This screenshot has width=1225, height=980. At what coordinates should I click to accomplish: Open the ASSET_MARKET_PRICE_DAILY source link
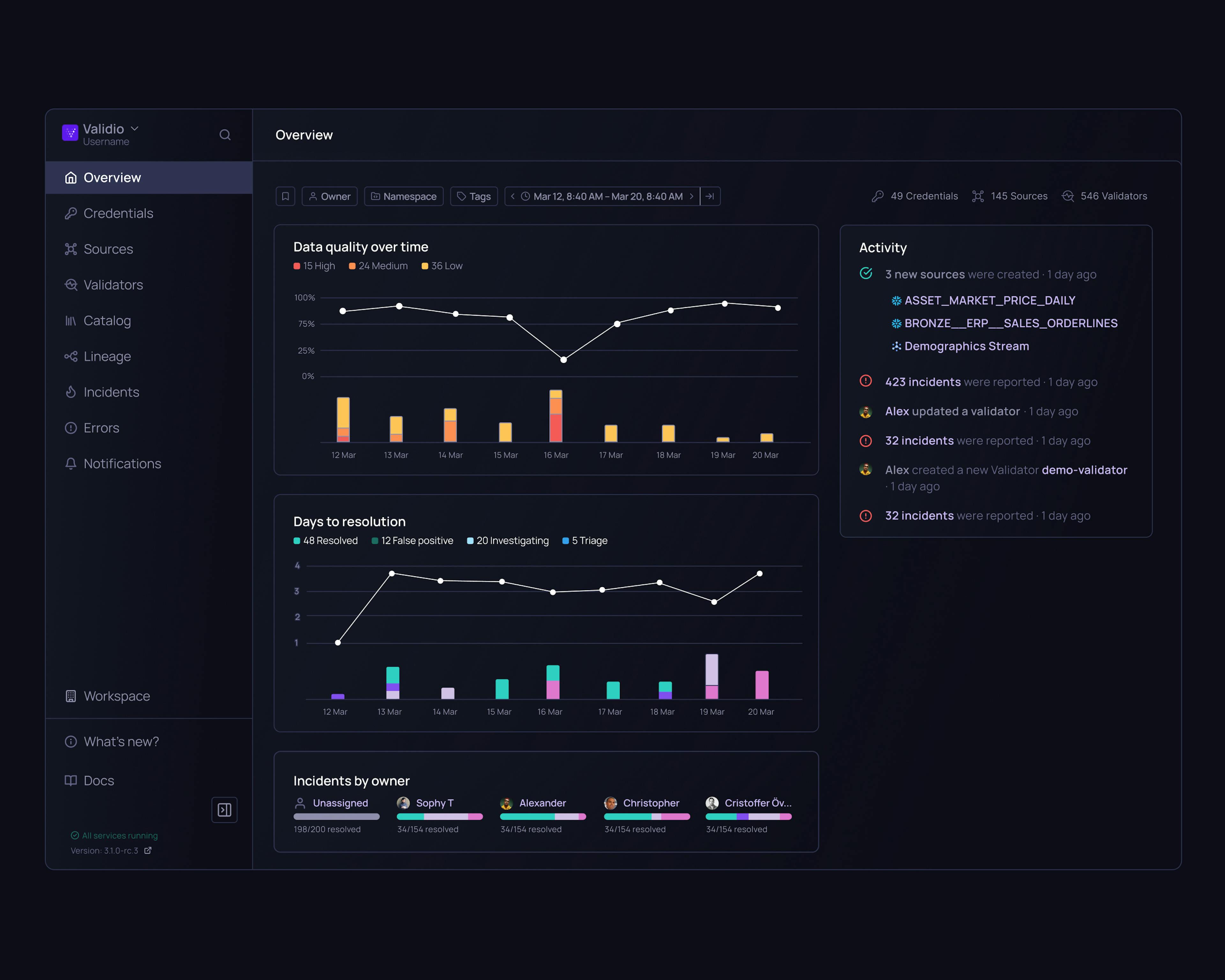tap(989, 300)
